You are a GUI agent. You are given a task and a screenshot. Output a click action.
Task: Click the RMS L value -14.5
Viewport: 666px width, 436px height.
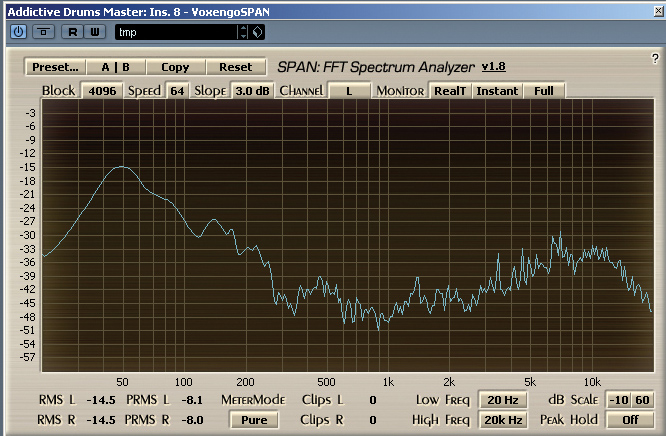(x=101, y=400)
